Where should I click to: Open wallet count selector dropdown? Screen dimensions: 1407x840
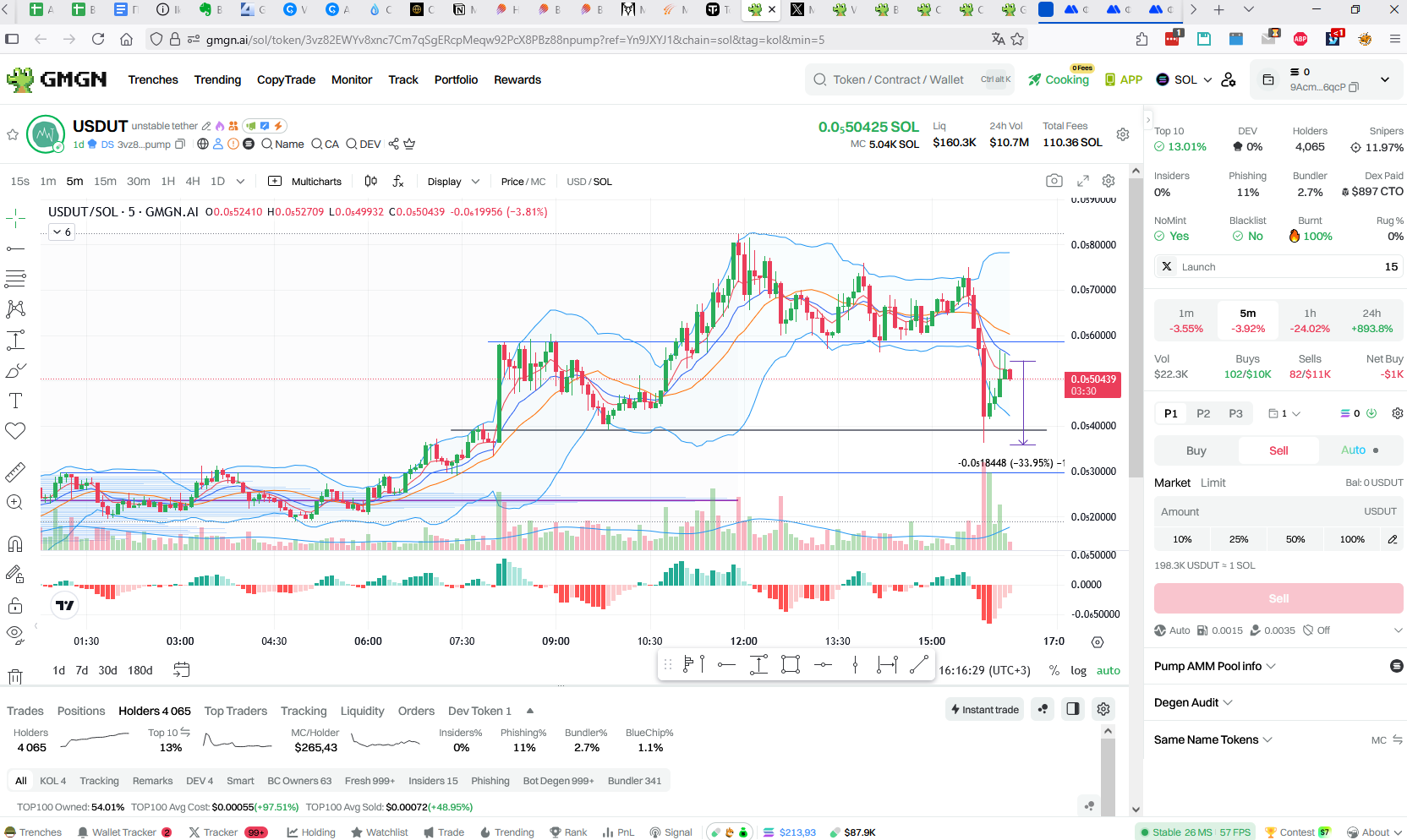(x=1284, y=413)
